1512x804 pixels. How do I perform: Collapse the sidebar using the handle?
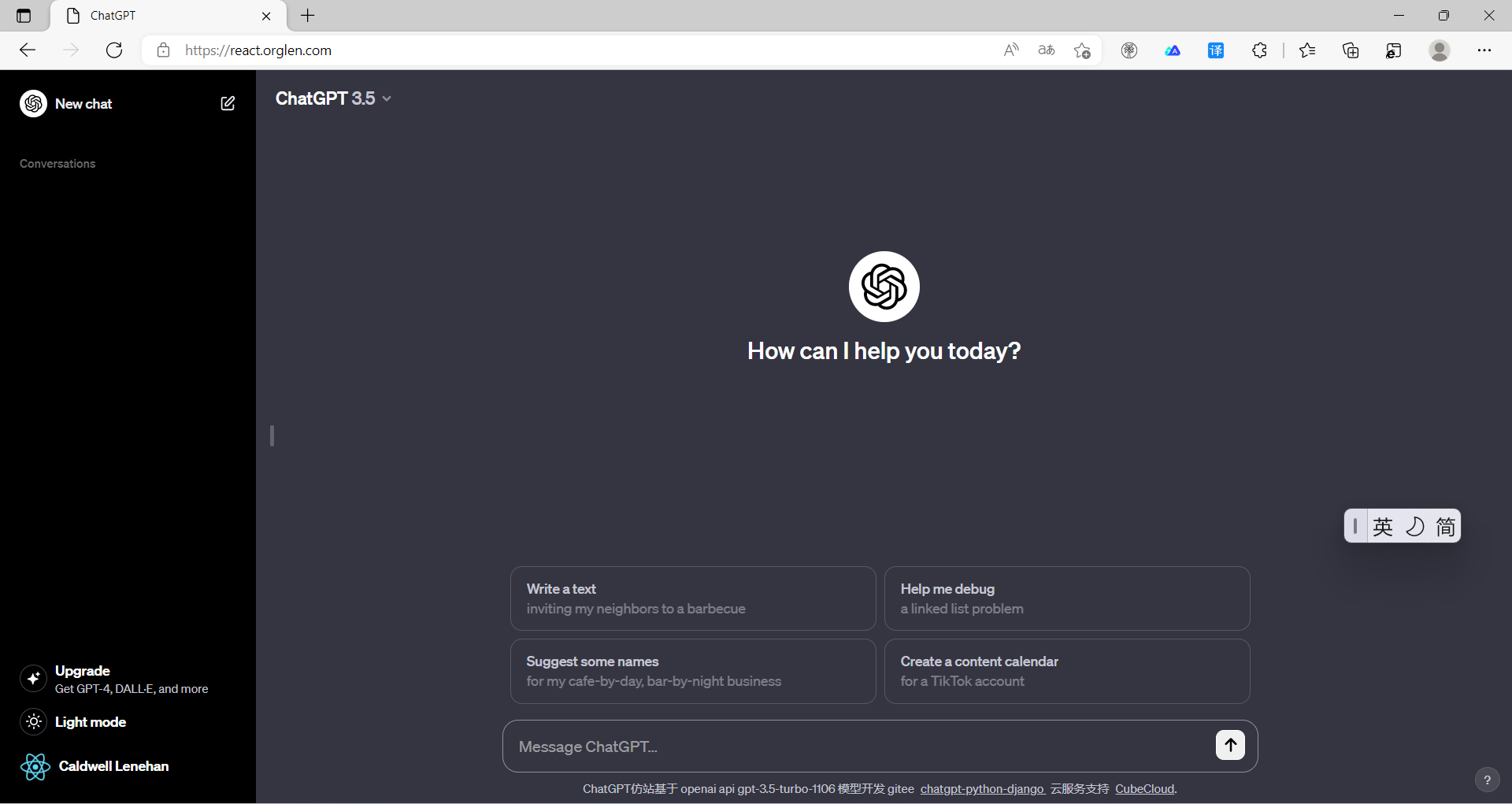(x=272, y=436)
